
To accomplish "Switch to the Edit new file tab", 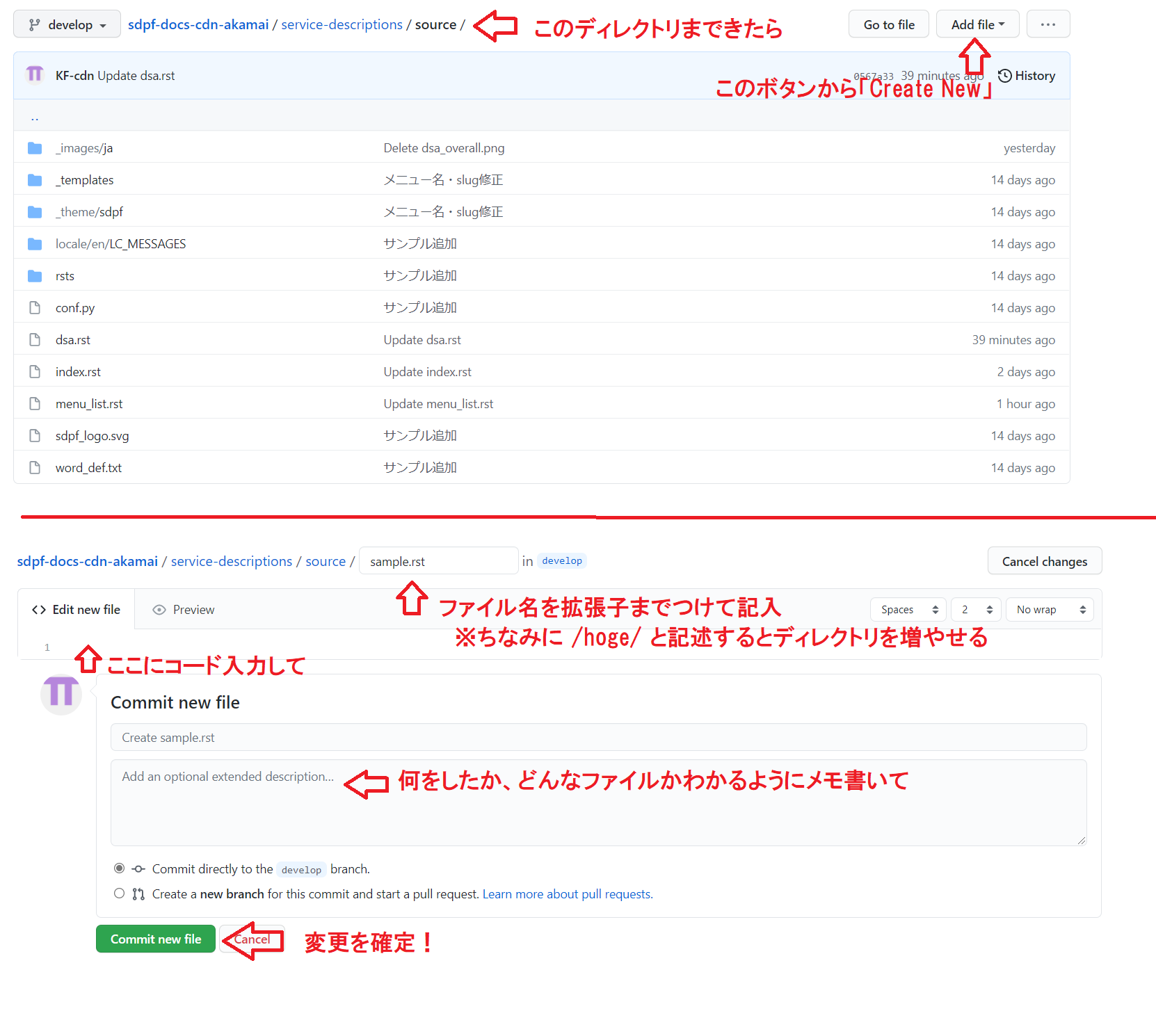I will click(x=76, y=610).
